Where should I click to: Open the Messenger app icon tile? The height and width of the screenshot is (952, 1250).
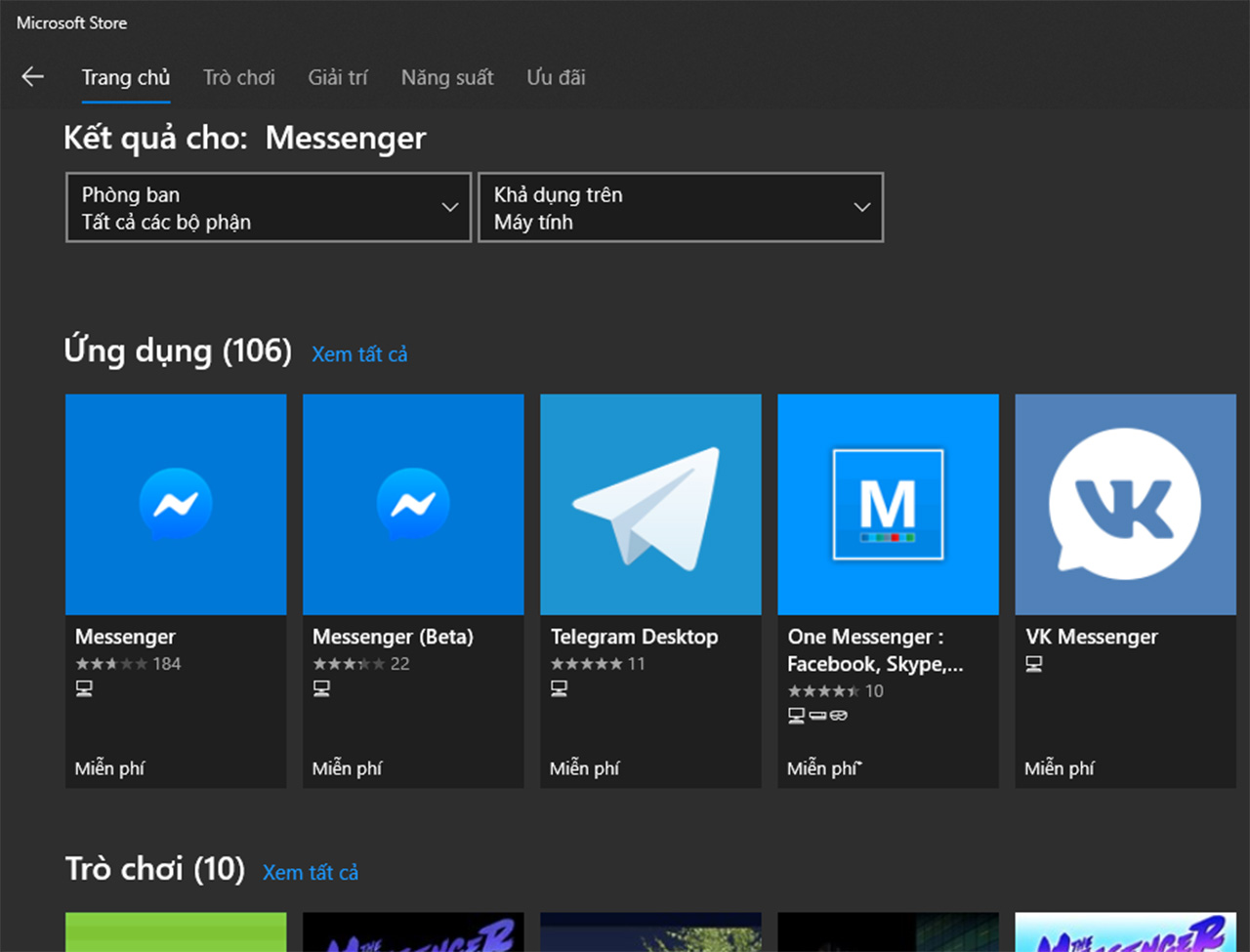click(x=176, y=505)
